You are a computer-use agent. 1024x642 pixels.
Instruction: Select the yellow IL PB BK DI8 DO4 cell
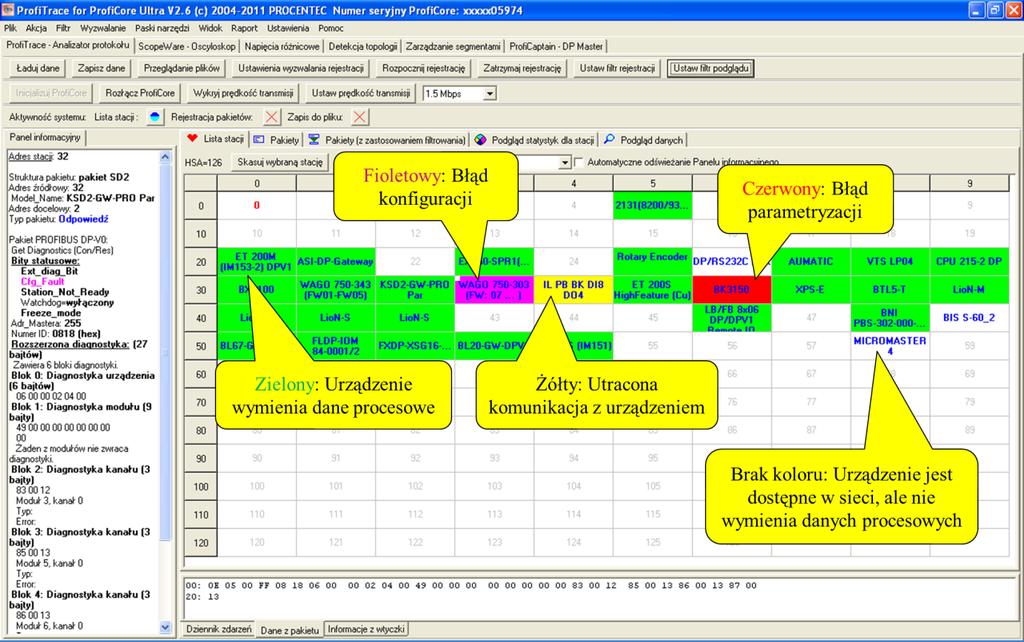tap(573, 289)
